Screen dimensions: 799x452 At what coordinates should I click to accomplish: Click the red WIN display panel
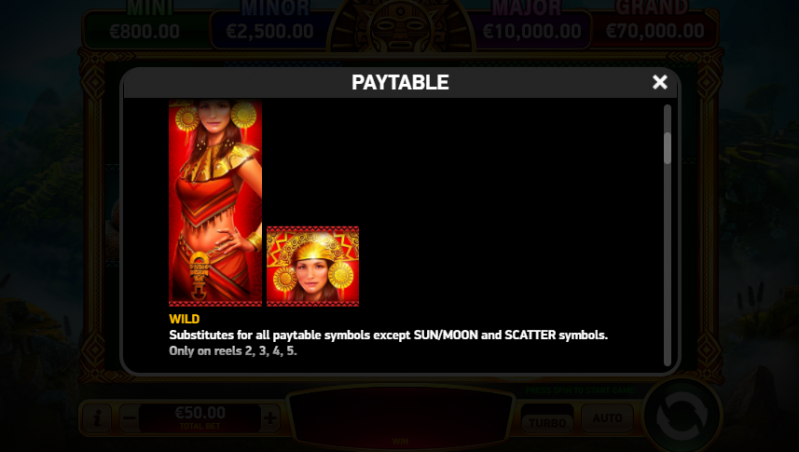tap(401, 418)
